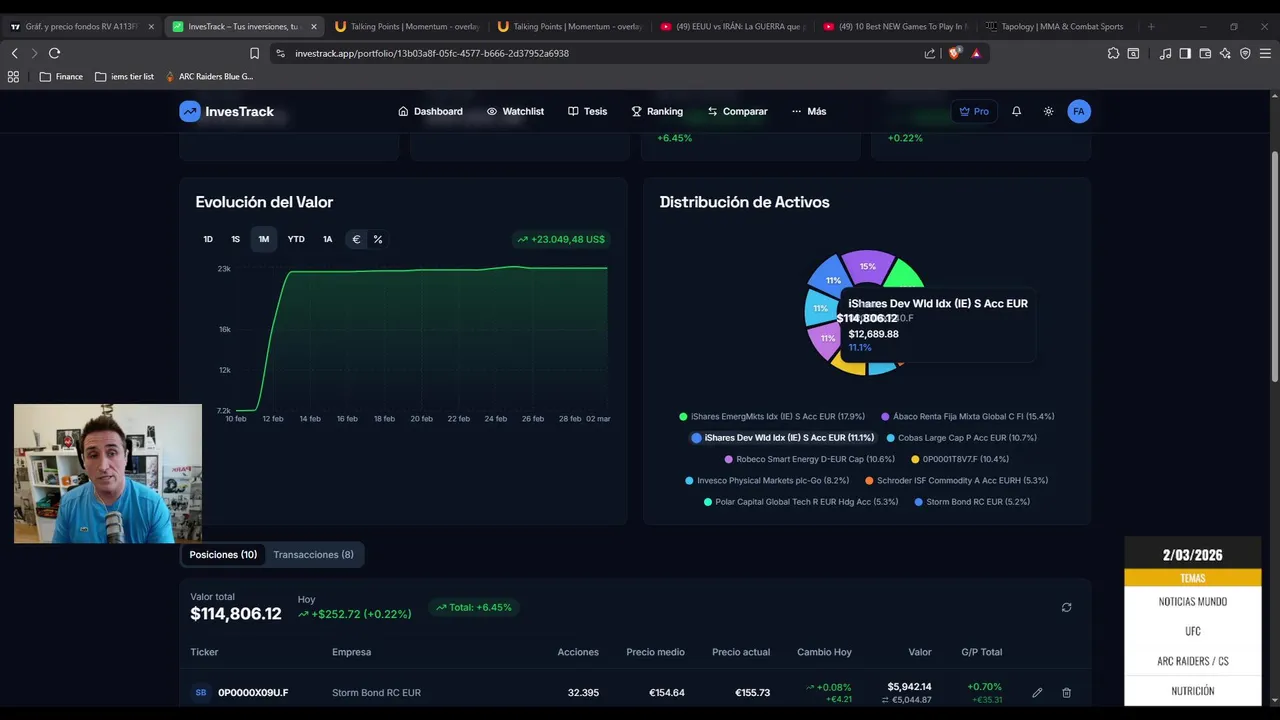Open Brave Rewards triangle icon
1280x720 pixels.
pyautogui.click(x=976, y=53)
